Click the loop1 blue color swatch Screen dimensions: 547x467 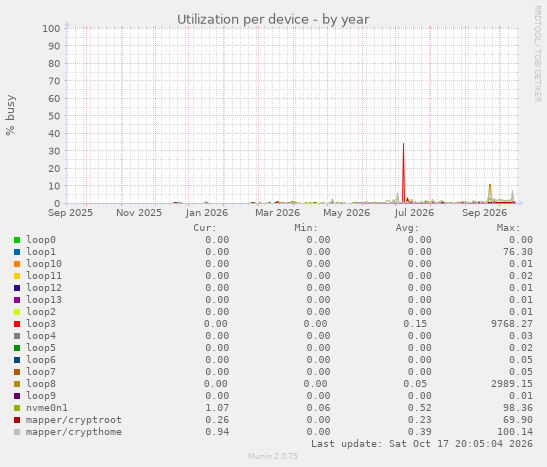click(x=17, y=252)
